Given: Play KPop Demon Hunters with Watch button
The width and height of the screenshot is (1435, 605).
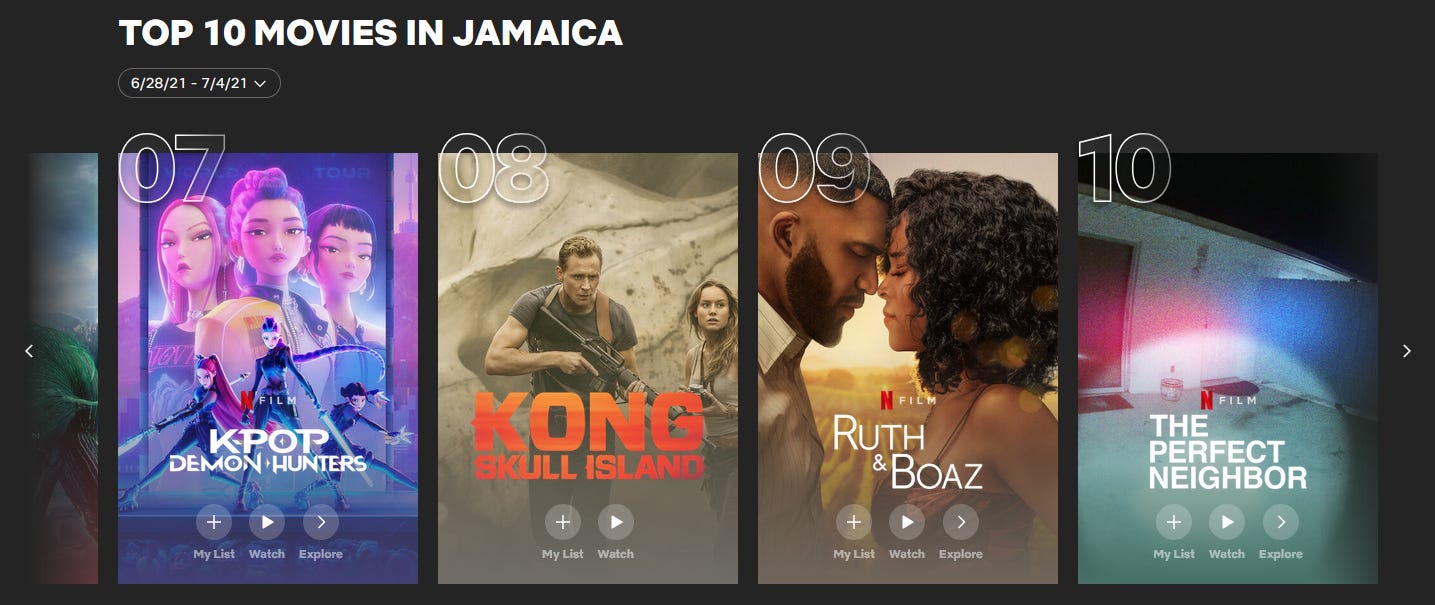Looking at the screenshot, I should (267, 522).
